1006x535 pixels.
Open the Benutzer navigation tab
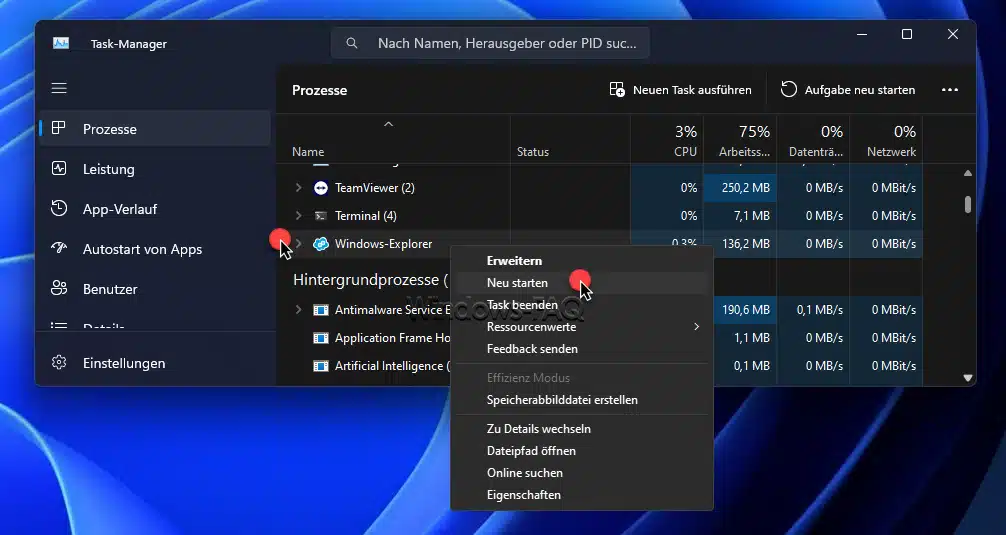tap(155, 289)
